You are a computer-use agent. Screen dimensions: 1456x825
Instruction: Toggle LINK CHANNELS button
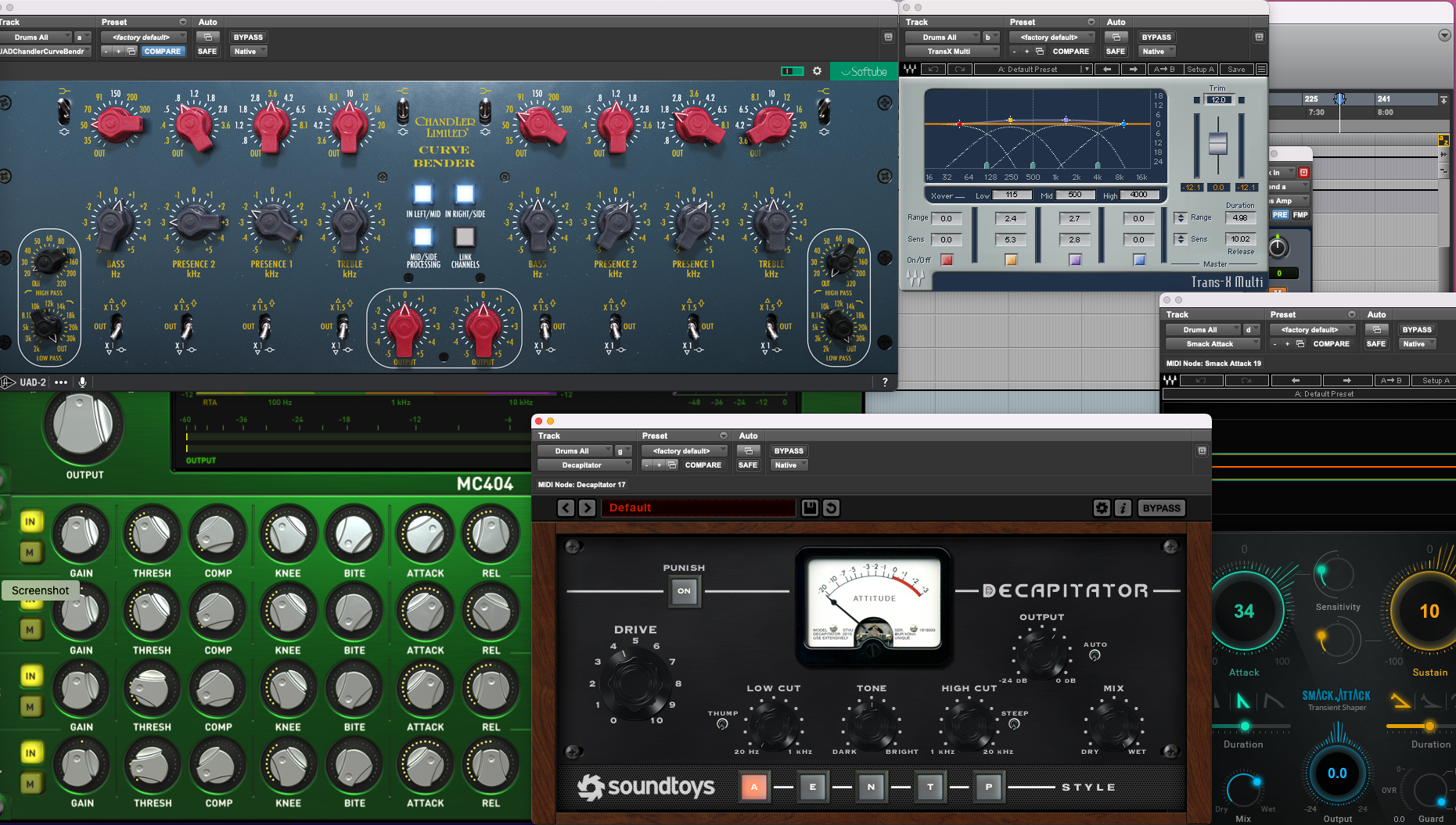coord(465,236)
